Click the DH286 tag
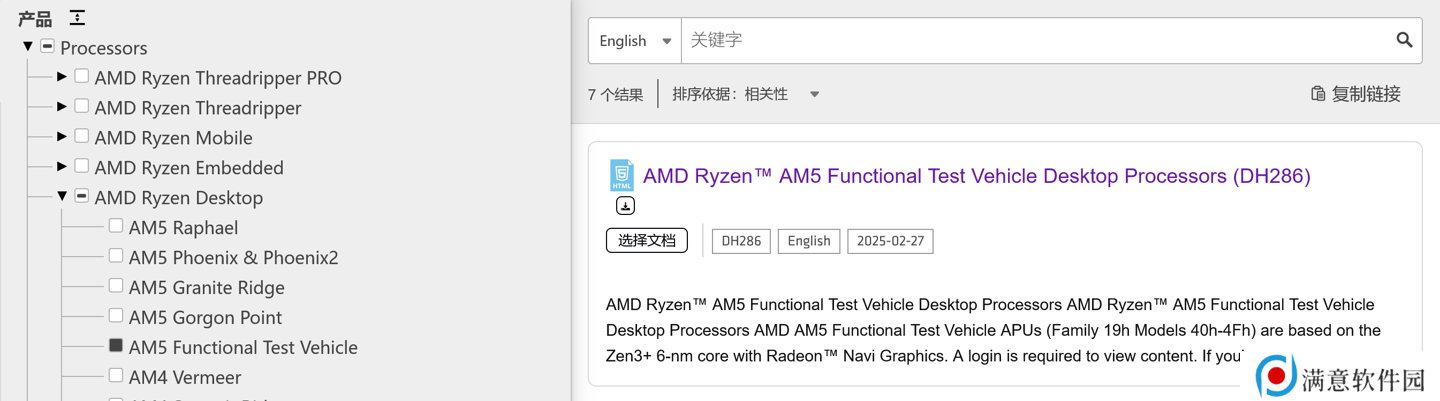The image size is (1440, 401). [x=741, y=241]
